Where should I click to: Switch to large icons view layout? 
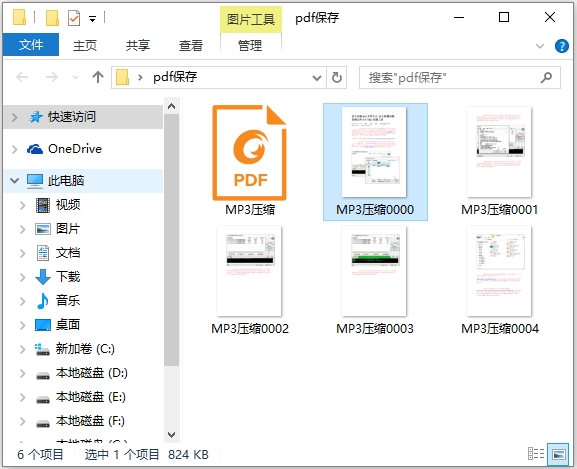point(558,454)
